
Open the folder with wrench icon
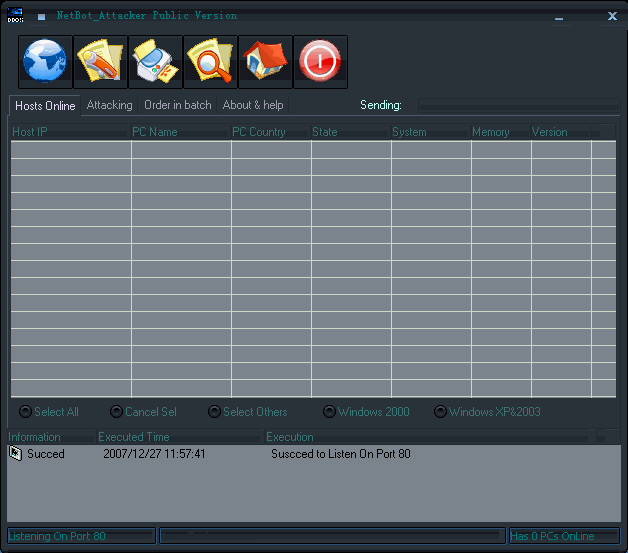[x=100, y=62]
